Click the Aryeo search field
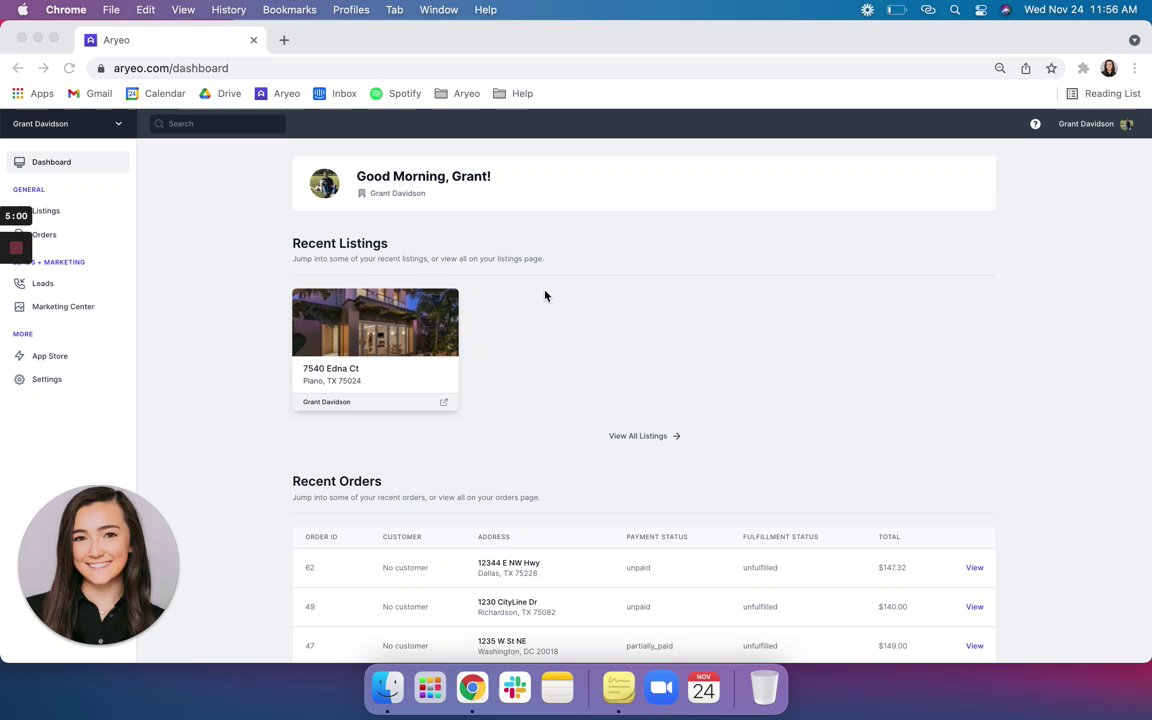1152x720 pixels. pos(217,124)
